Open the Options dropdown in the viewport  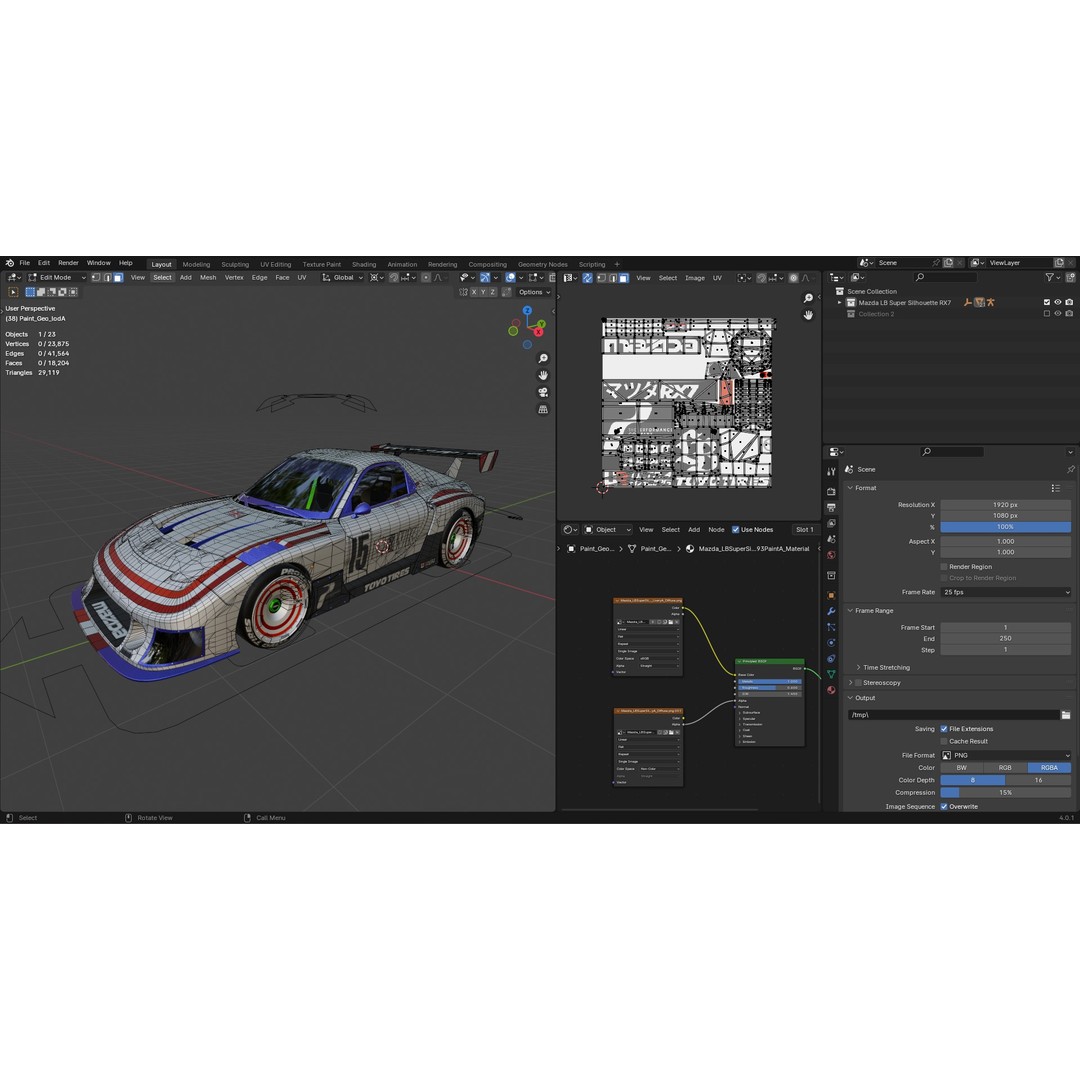pyautogui.click(x=534, y=292)
